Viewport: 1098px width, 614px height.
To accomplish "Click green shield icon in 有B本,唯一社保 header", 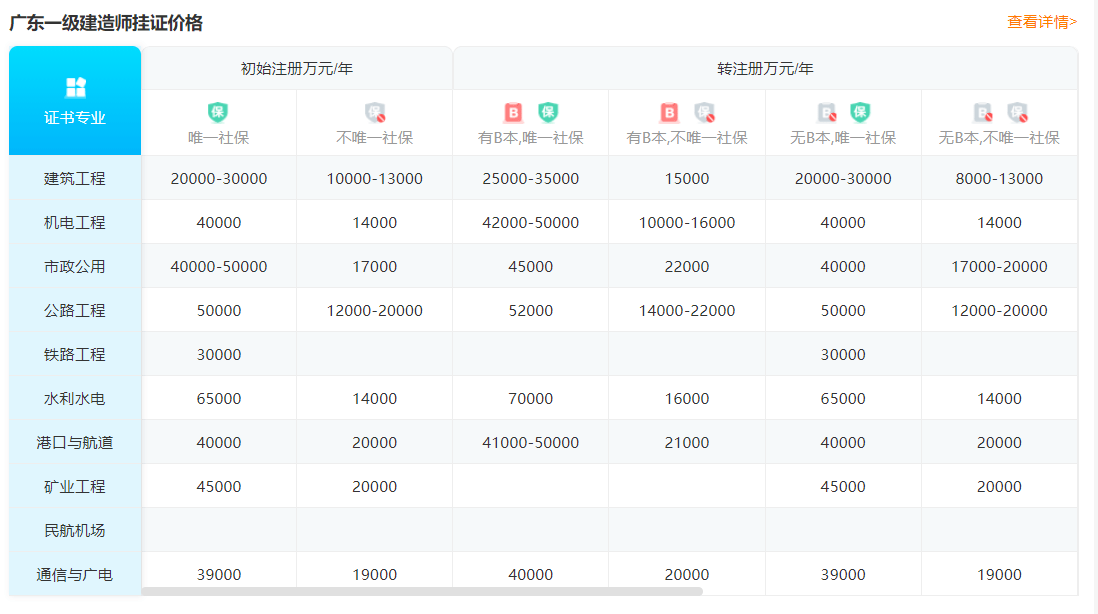I will [x=548, y=112].
